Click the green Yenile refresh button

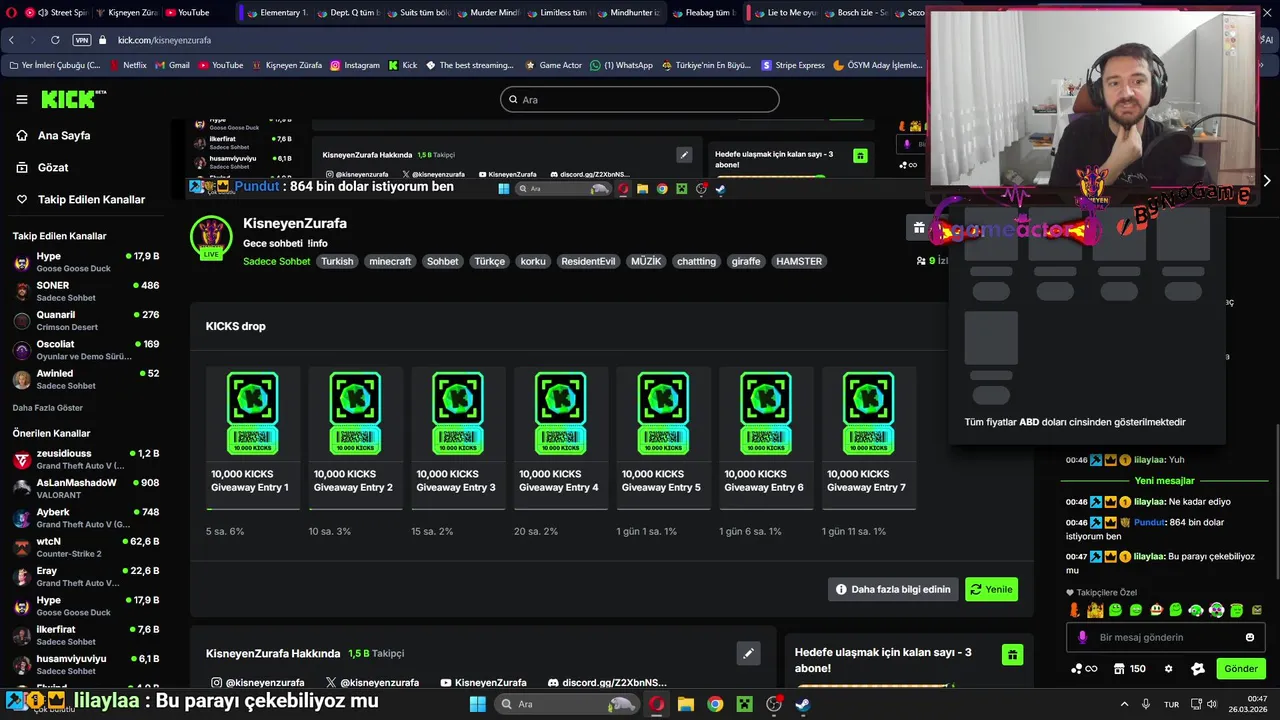point(991,589)
